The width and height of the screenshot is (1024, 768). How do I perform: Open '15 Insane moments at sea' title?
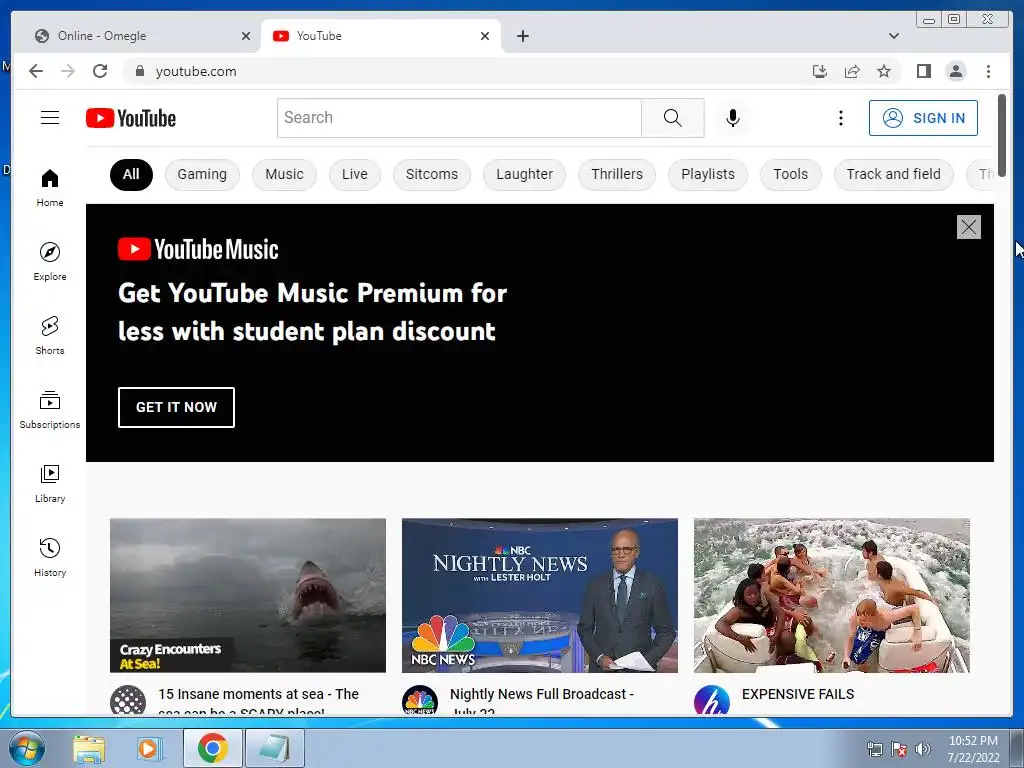(259, 701)
